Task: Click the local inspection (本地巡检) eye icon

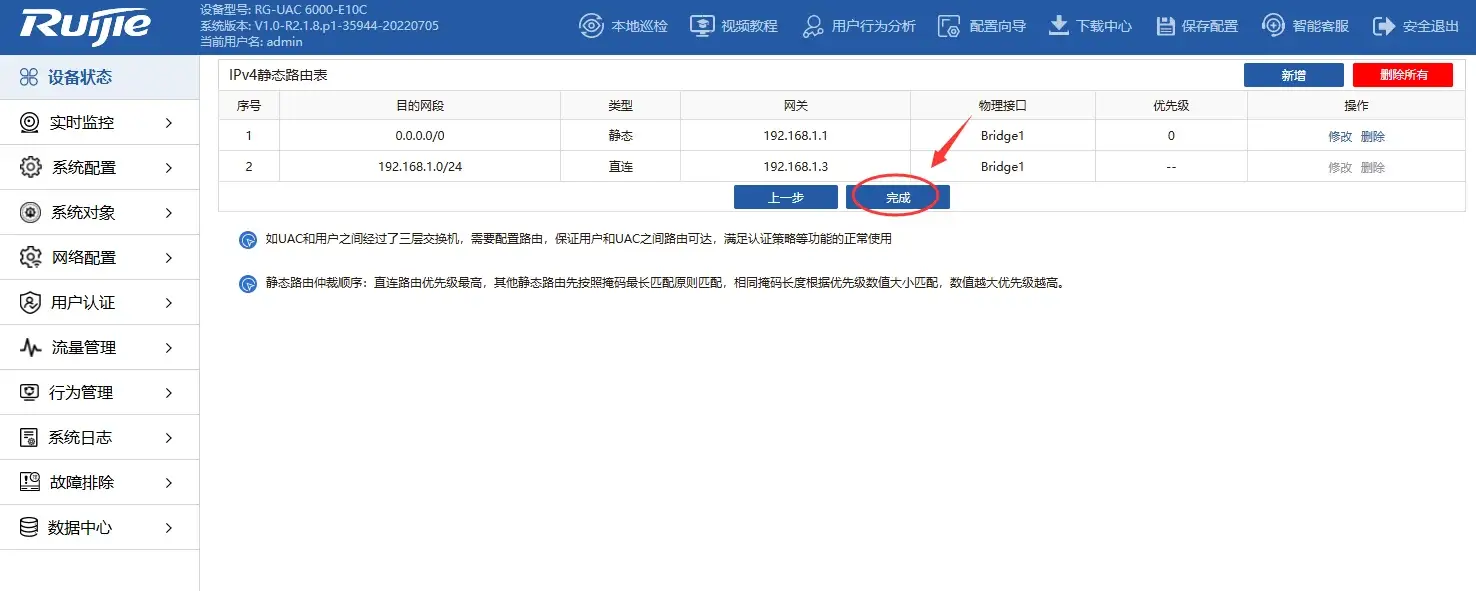Action: tap(591, 26)
